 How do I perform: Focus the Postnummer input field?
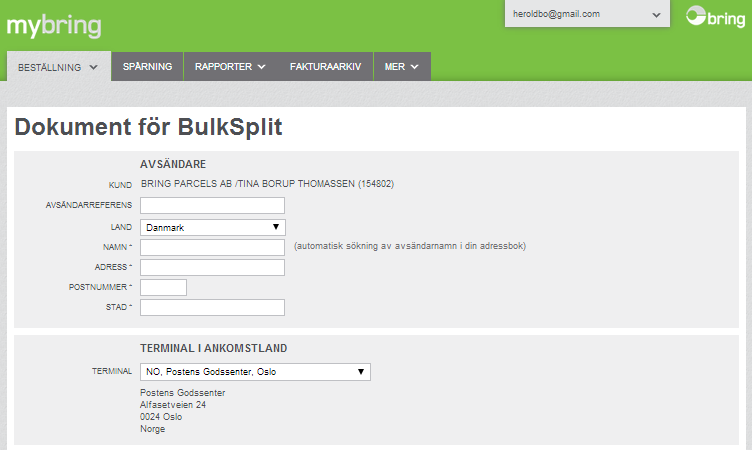coord(164,287)
